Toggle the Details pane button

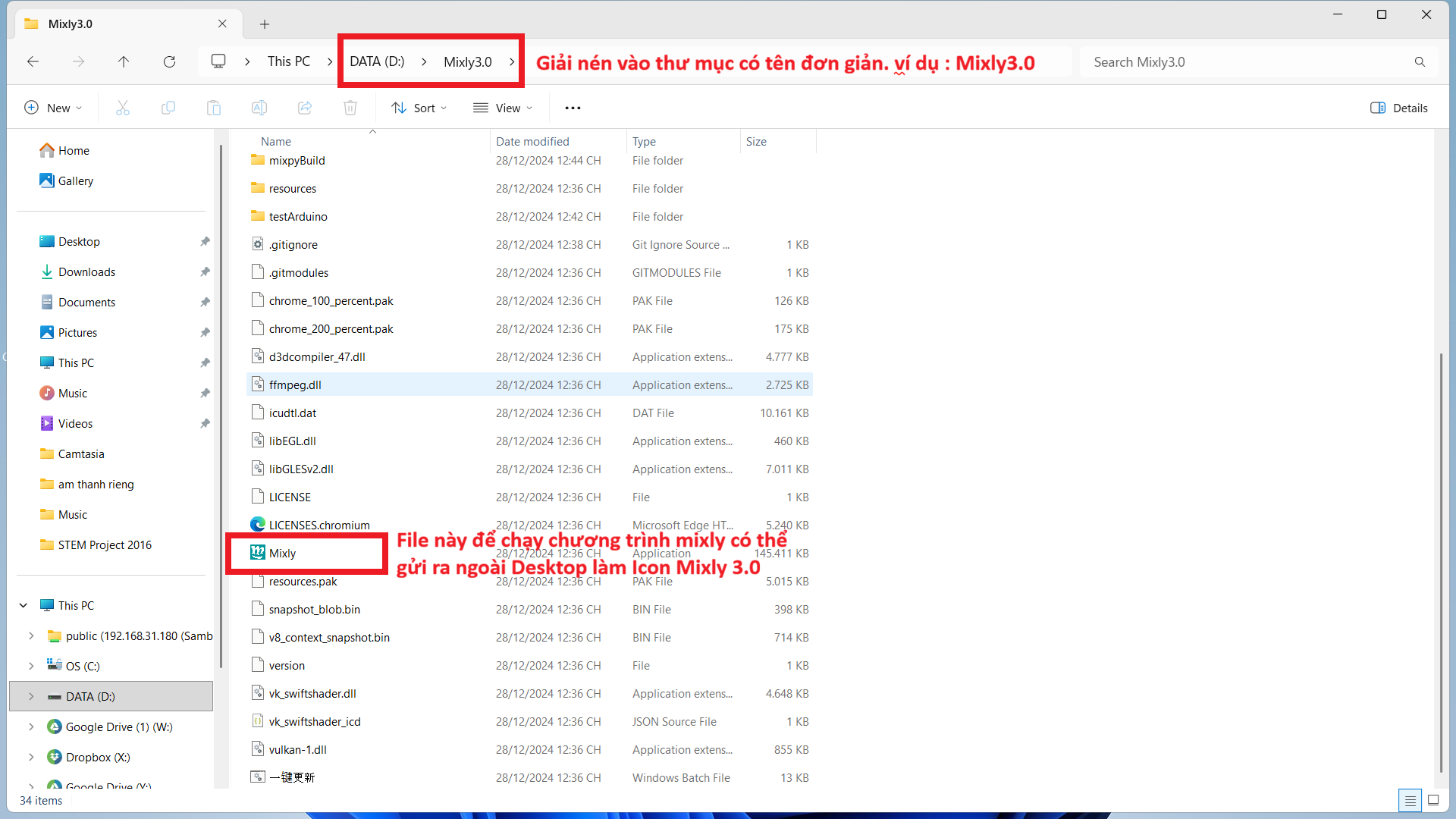pos(1399,108)
